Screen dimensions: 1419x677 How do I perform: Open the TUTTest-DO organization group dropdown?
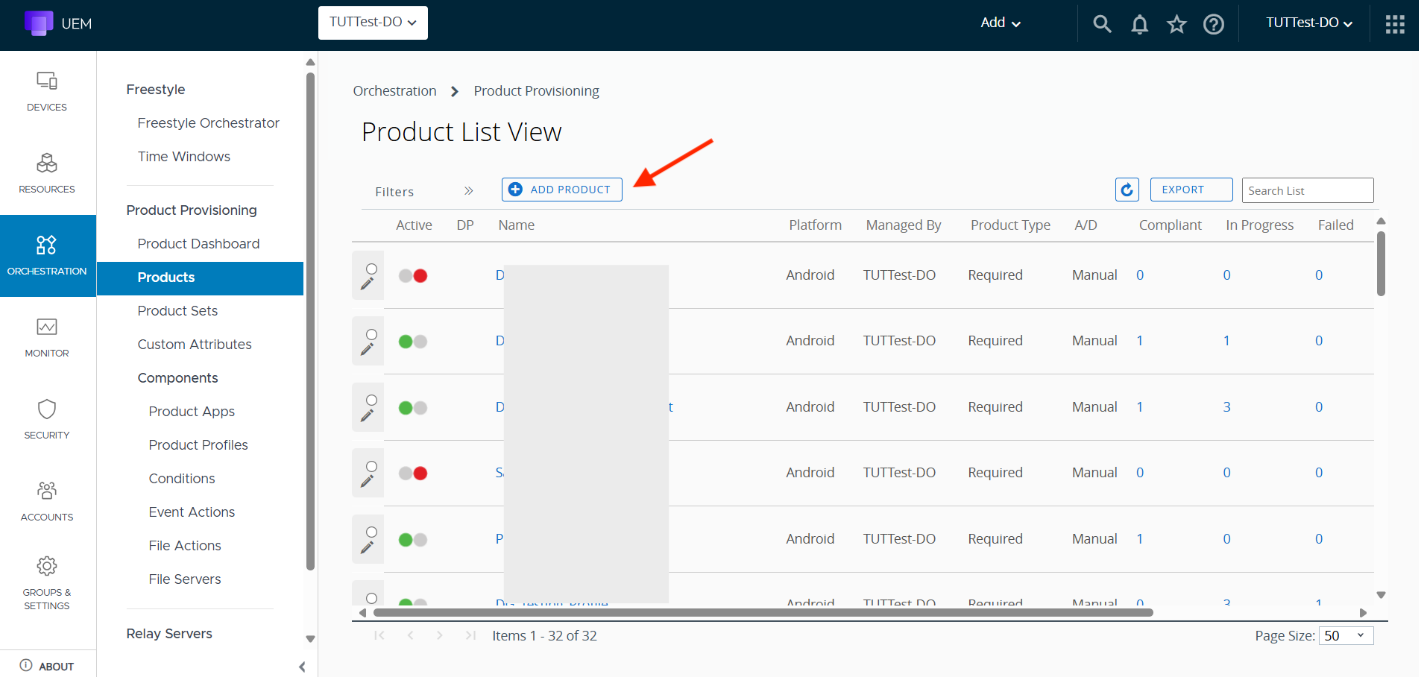point(372,23)
